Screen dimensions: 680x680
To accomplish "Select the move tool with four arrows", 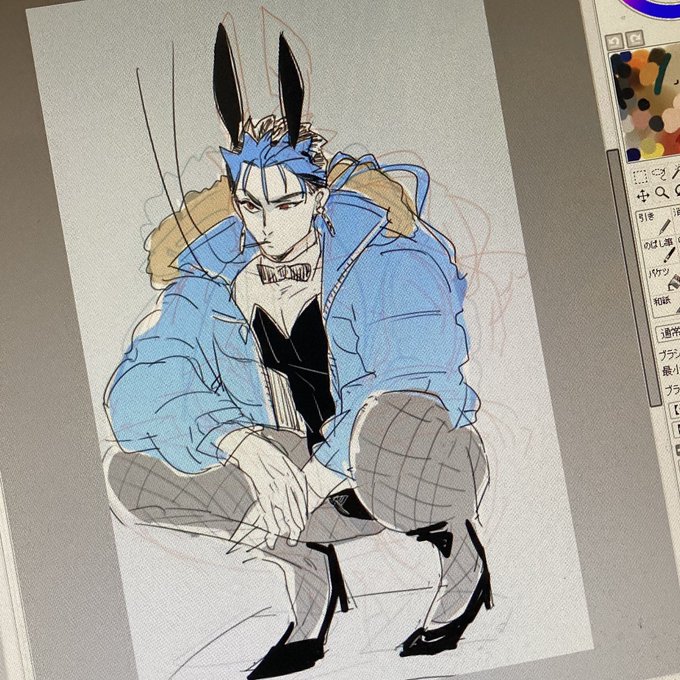I will pyautogui.click(x=643, y=196).
